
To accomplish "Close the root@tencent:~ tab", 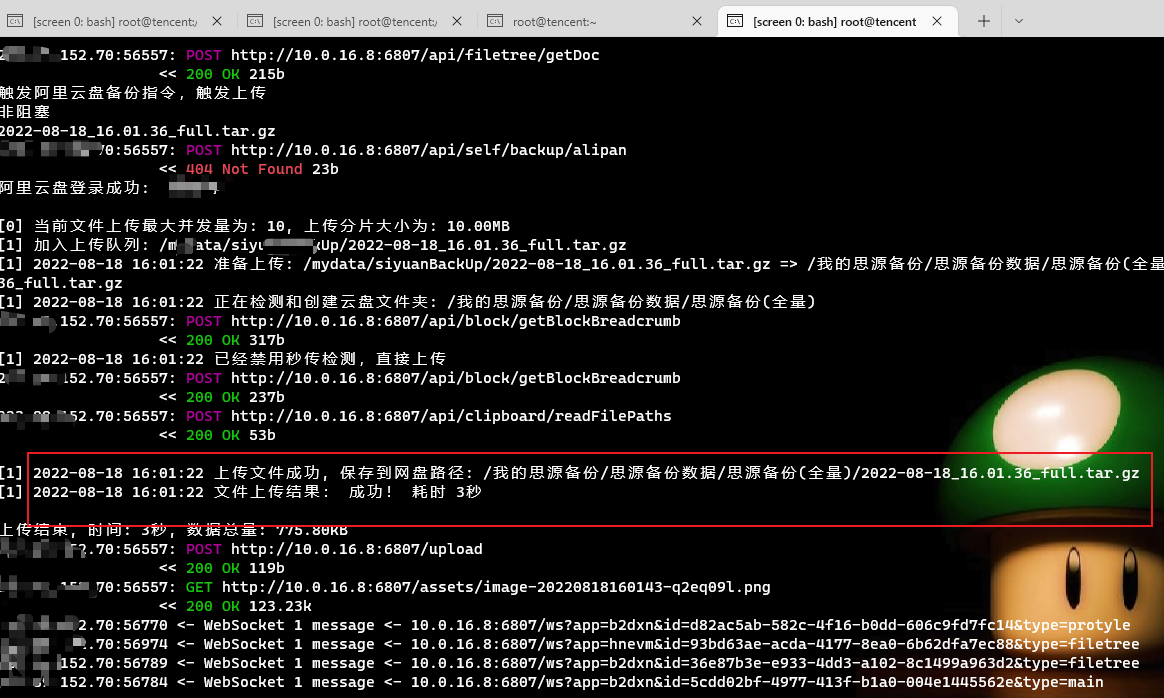I will (x=696, y=22).
